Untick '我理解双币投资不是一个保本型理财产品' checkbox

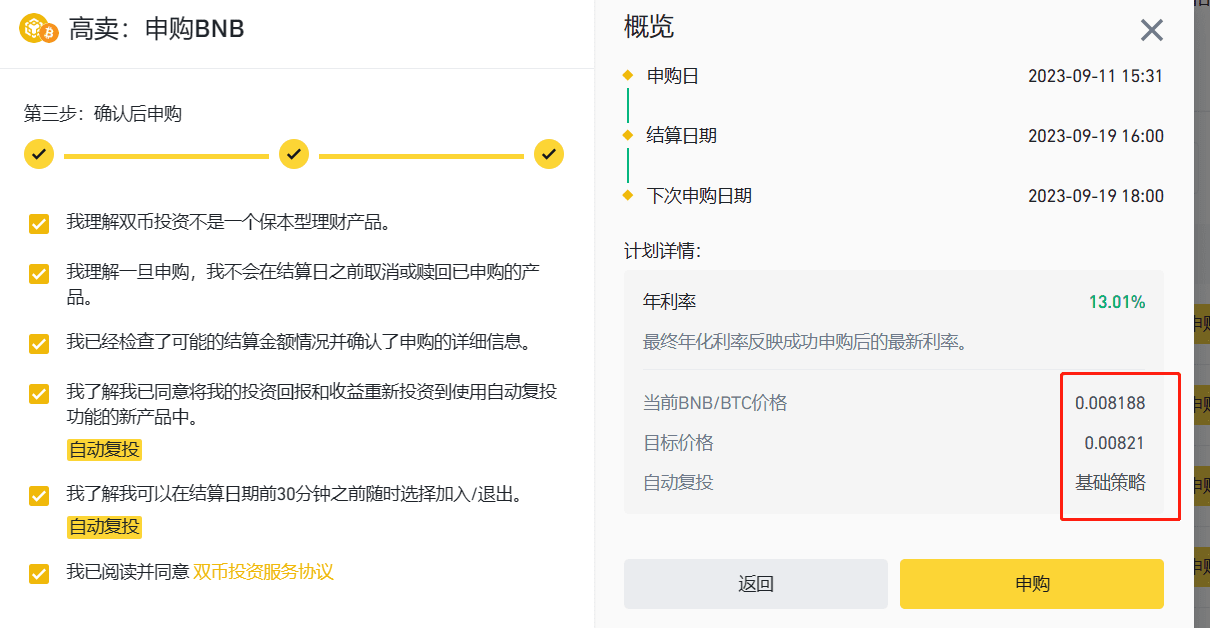point(39,223)
